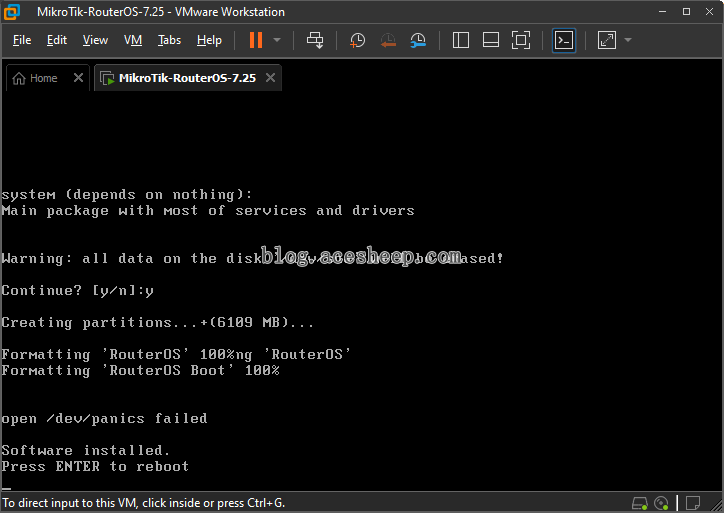The width and height of the screenshot is (724, 513).
Task: Maximize the VMware Workstation window
Action: pyautogui.click(x=687, y=12)
